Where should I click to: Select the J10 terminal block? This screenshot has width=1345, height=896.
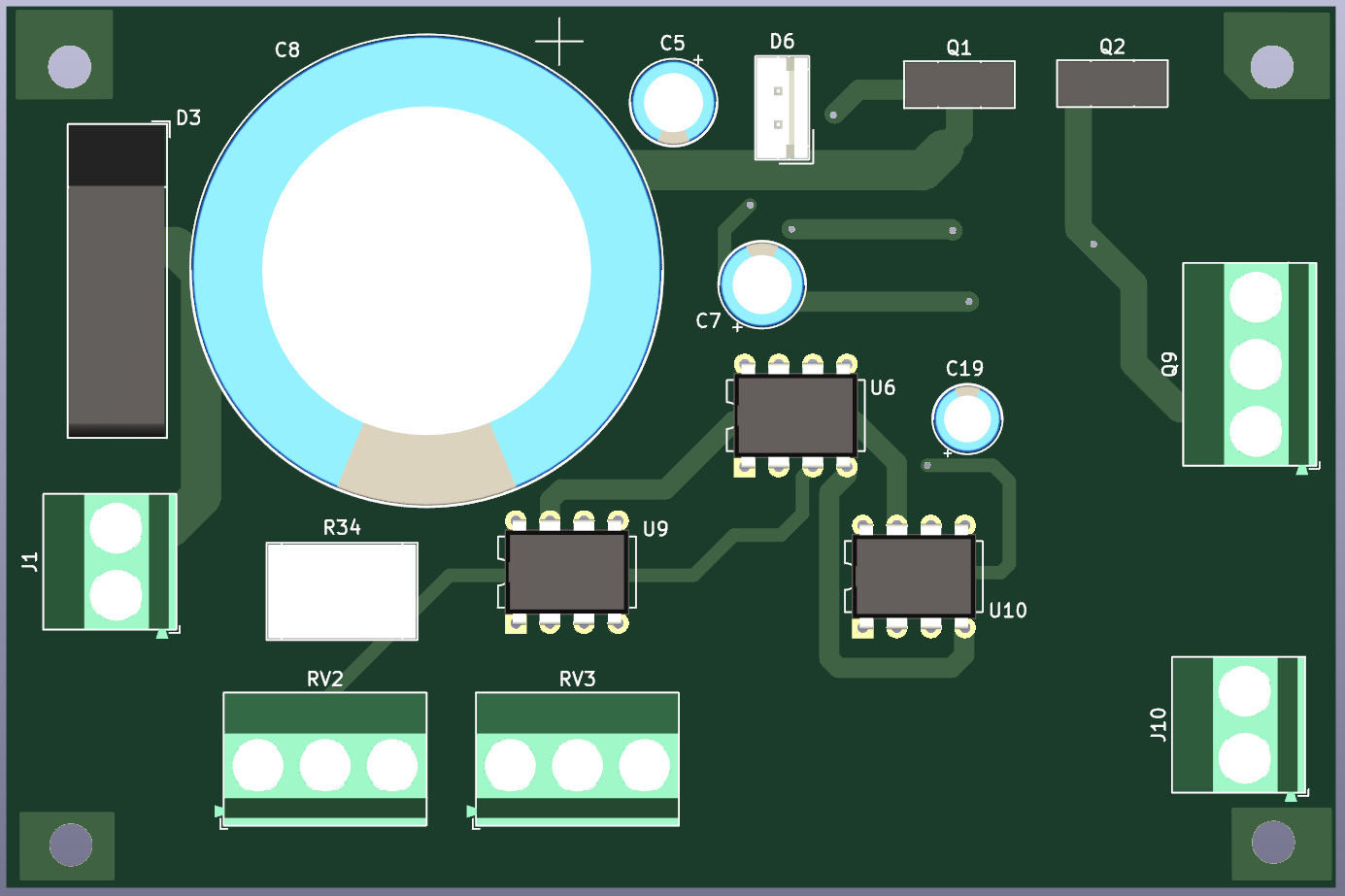1238,725
